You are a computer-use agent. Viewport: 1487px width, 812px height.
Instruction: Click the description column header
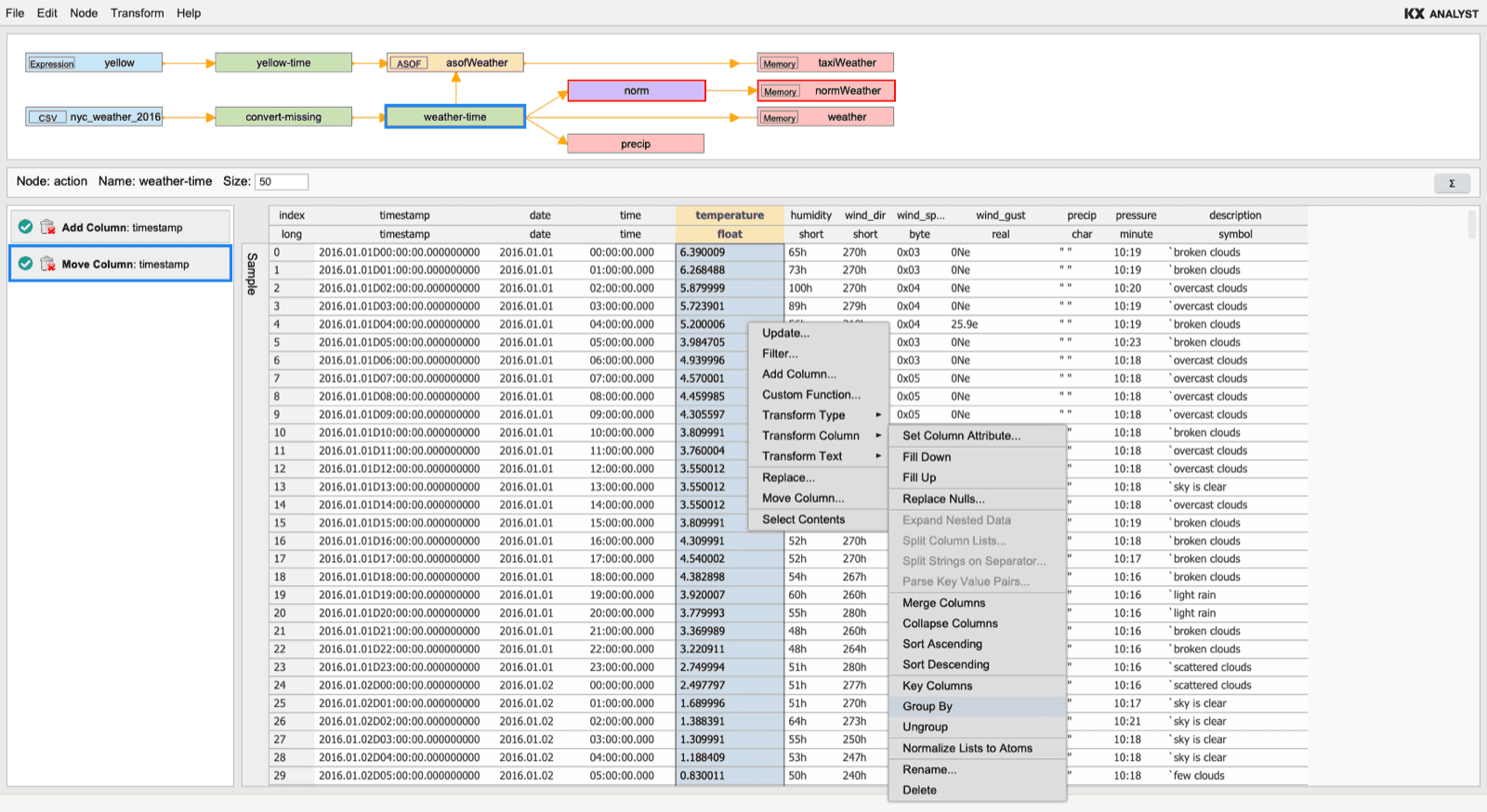pos(1235,216)
